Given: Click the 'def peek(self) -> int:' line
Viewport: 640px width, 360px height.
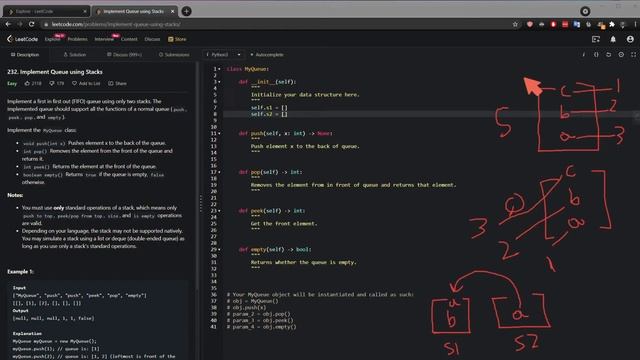Looking at the screenshot, I should pos(272,211).
